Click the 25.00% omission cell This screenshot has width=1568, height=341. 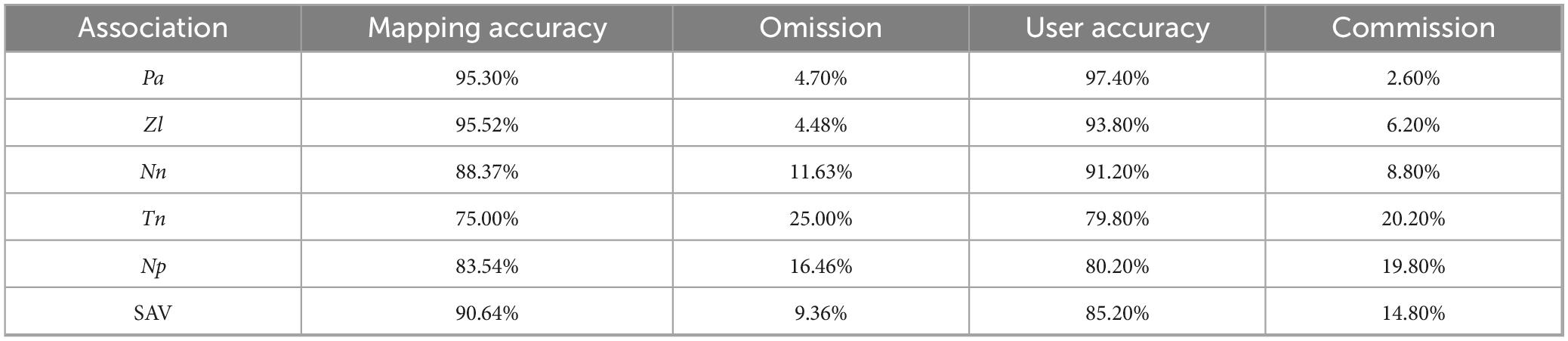(821, 219)
